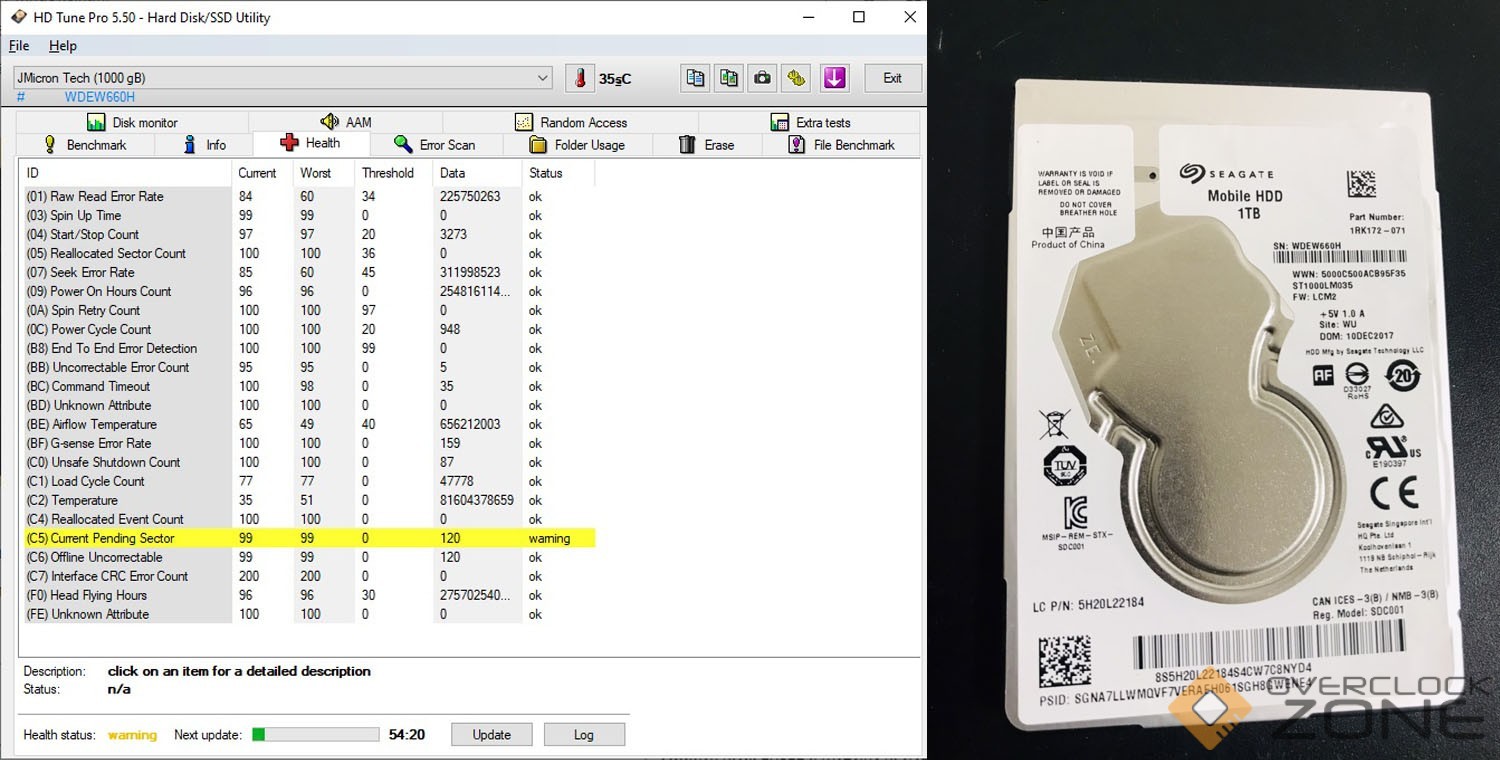Open the Log button
The width and height of the screenshot is (1500, 760).
click(584, 735)
